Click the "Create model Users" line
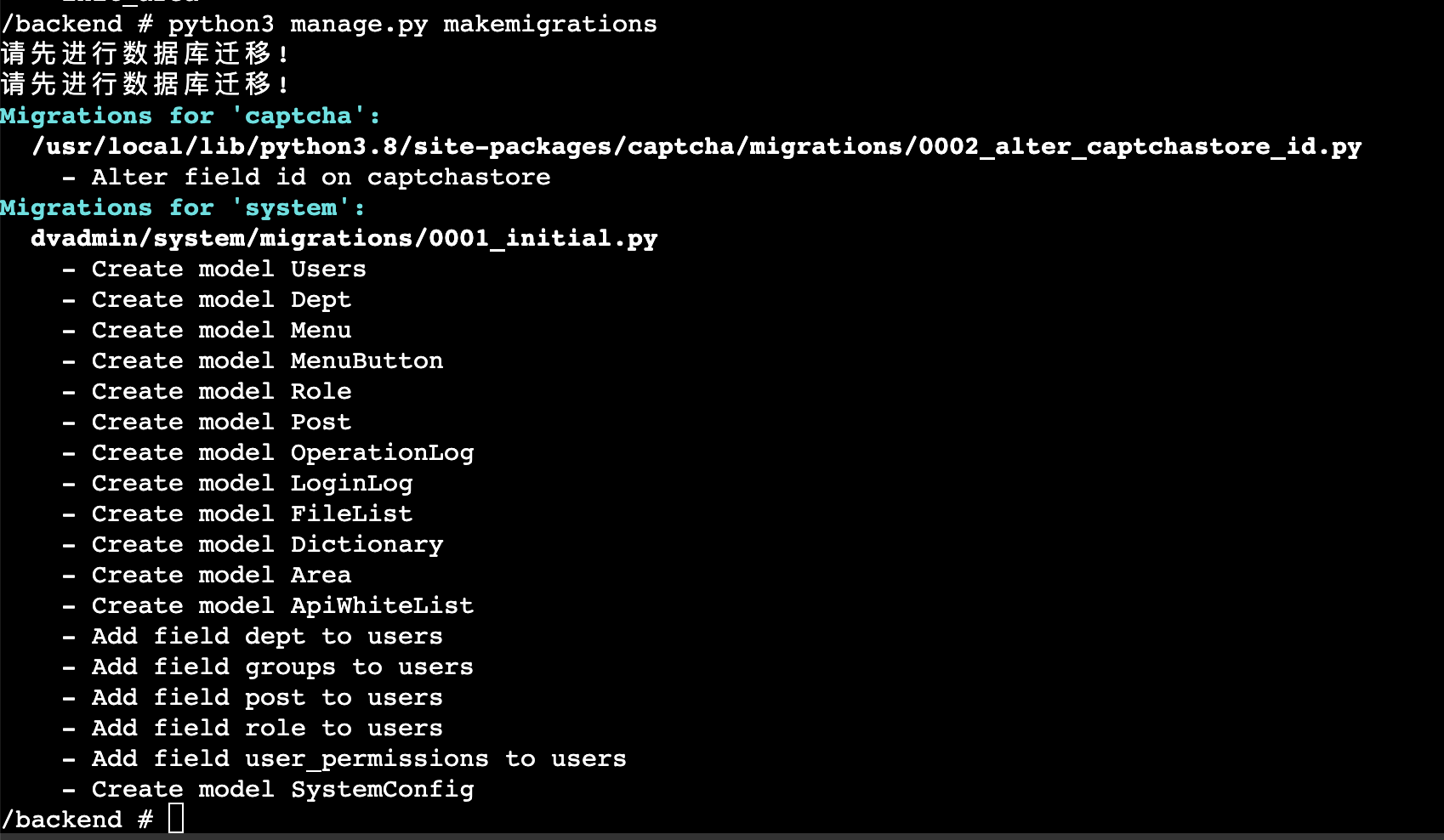This screenshot has height=840, width=1444. click(x=213, y=269)
